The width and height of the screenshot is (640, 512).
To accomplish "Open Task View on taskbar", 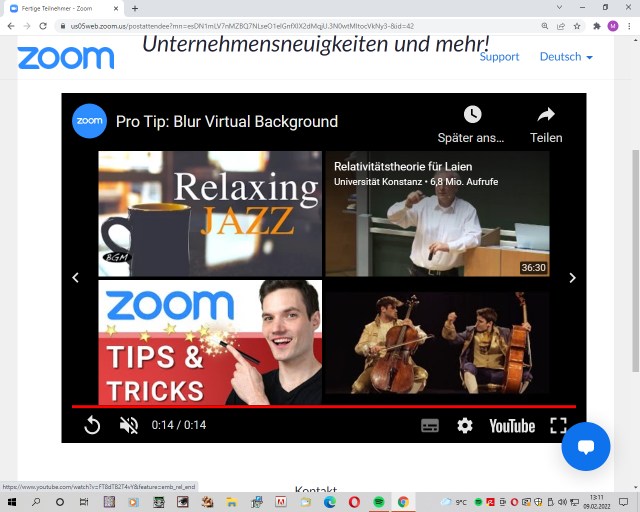I will [x=84, y=502].
